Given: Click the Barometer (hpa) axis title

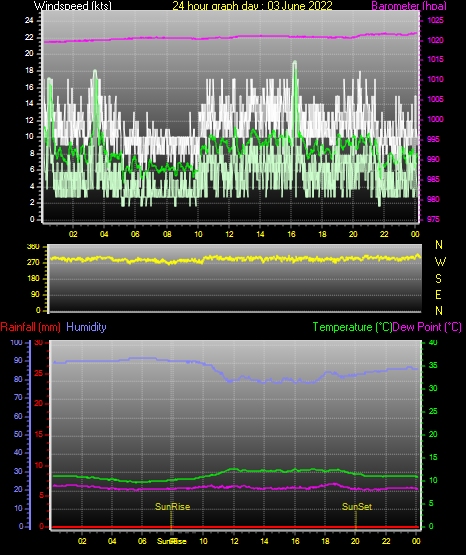Looking at the screenshot, I should click(409, 6).
